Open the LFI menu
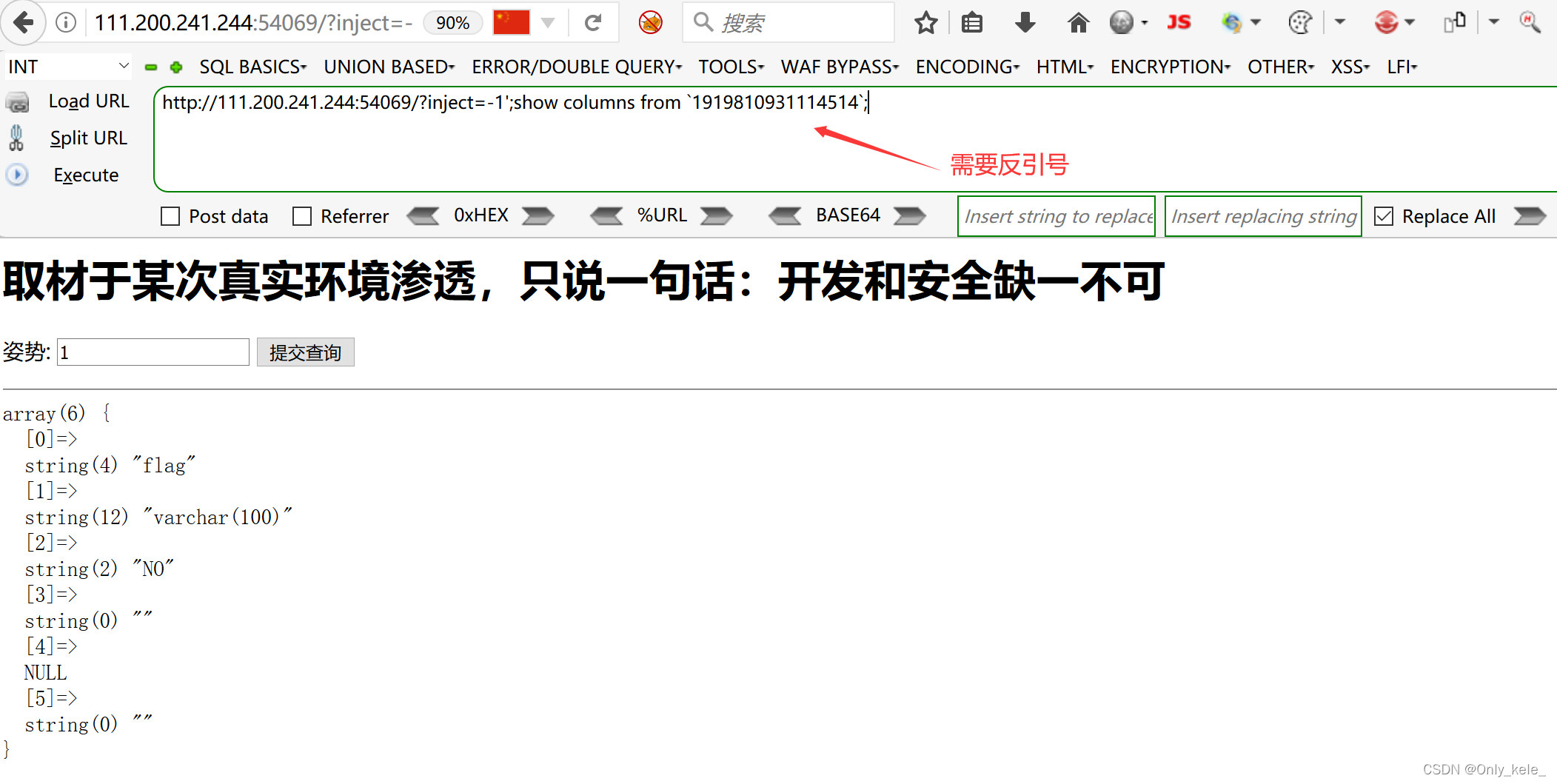The height and width of the screenshot is (784, 1557). (1402, 67)
